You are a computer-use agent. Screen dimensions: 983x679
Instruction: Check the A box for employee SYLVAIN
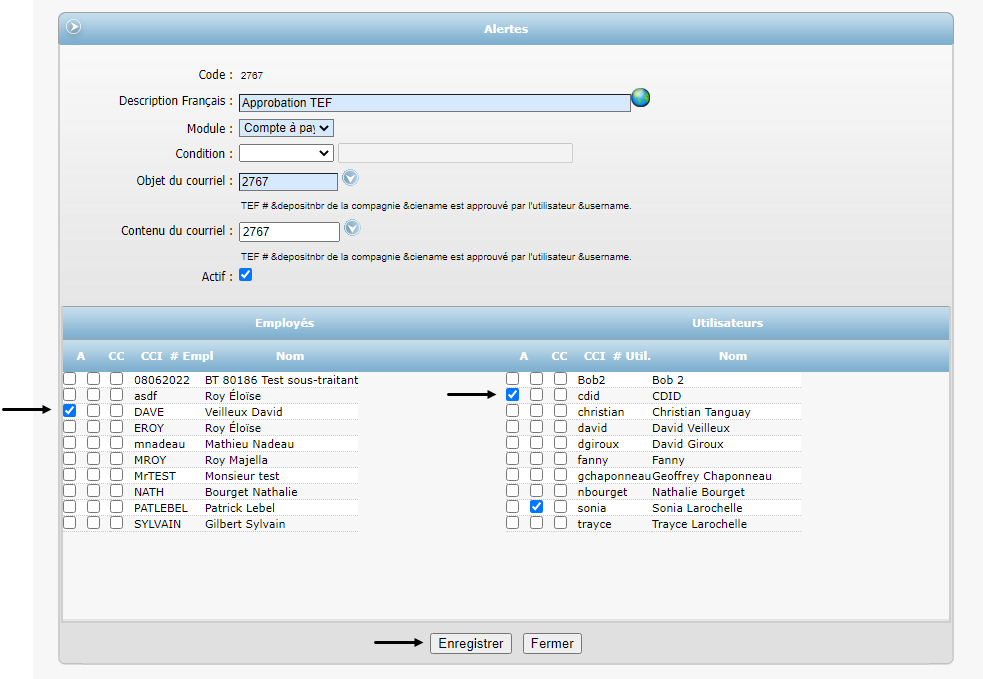click(x=70, y=523)
